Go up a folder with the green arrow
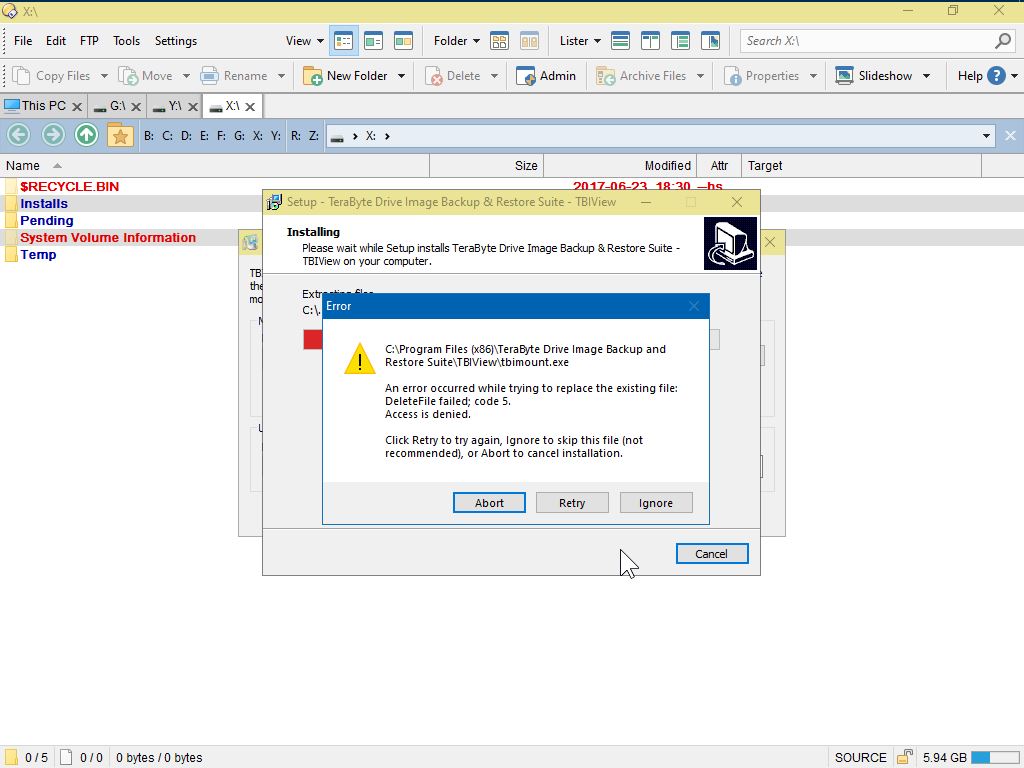 (86, 135)
